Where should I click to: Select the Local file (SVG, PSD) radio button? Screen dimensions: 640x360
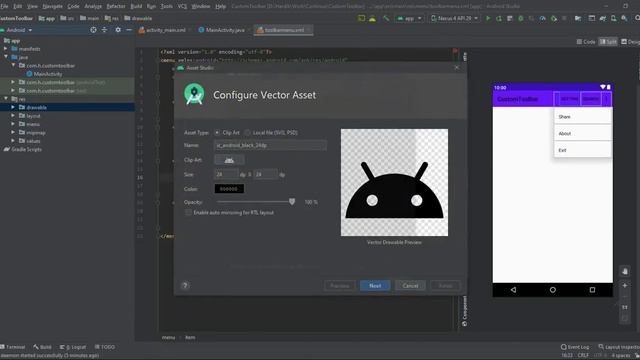(247, 133)
